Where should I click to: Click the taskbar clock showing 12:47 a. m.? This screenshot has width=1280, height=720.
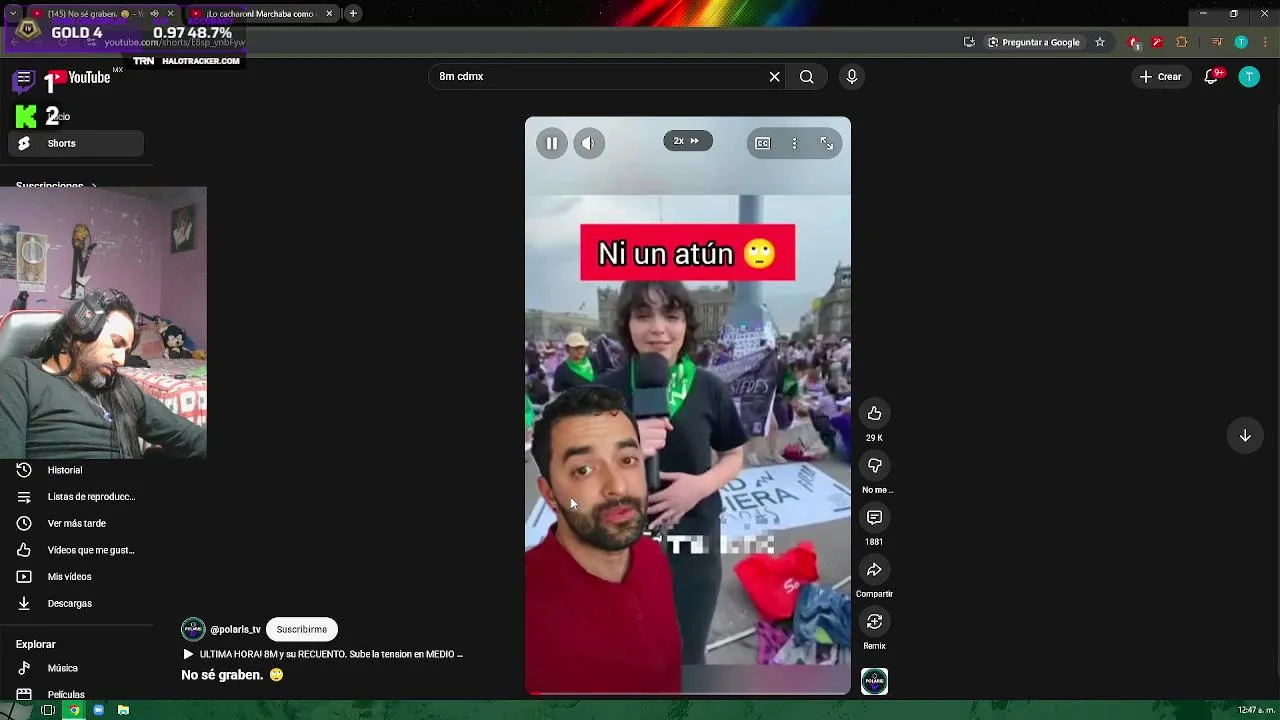tap(1256, 710)
